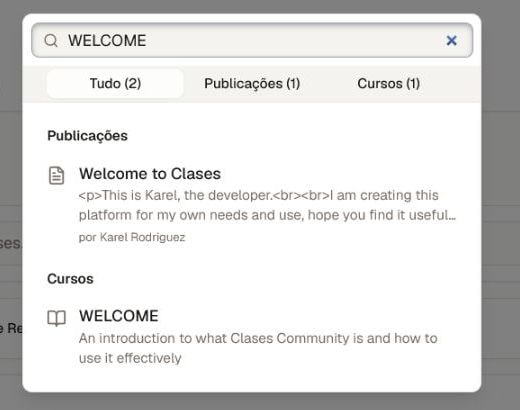Click the snippet starting 'This is Karel, the developer'
Screen dimensions: 520x410
click(x=258, y=195)
